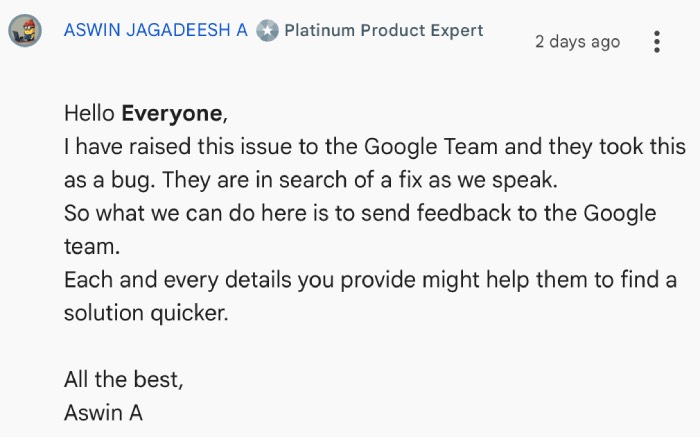The width and height of the screenshot is (700, 437).
Task: Open Aswin's minion profile avatar
Action: 25,31
